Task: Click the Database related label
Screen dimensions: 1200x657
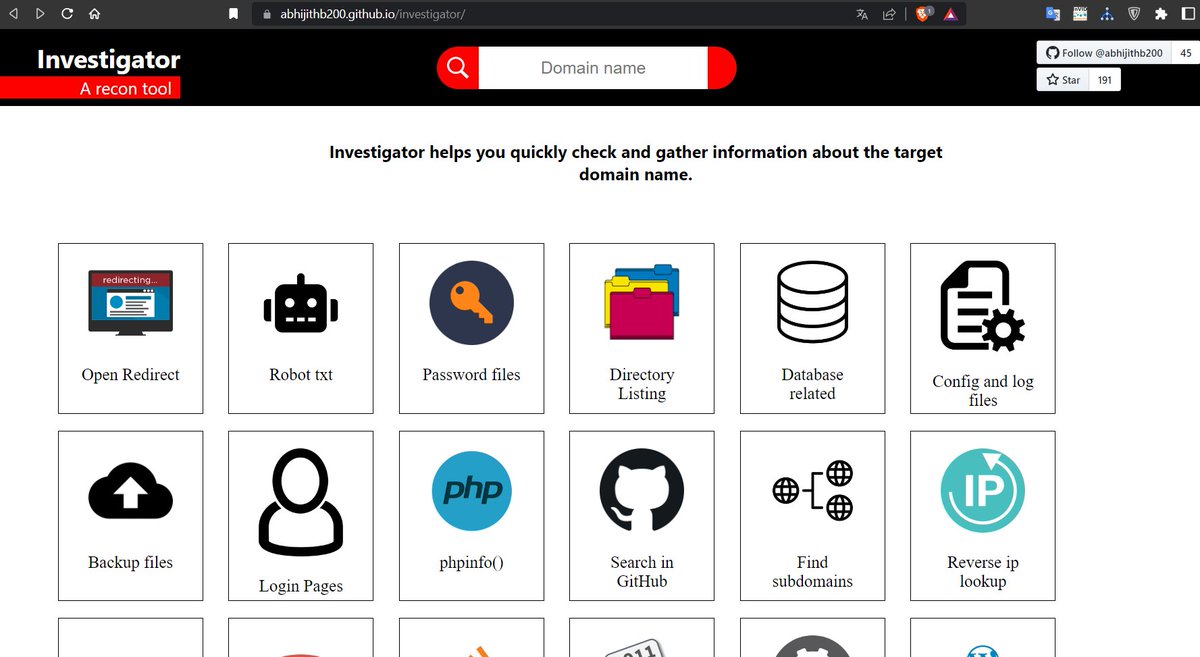Action: pyautogui.click(x=812, y=384)
